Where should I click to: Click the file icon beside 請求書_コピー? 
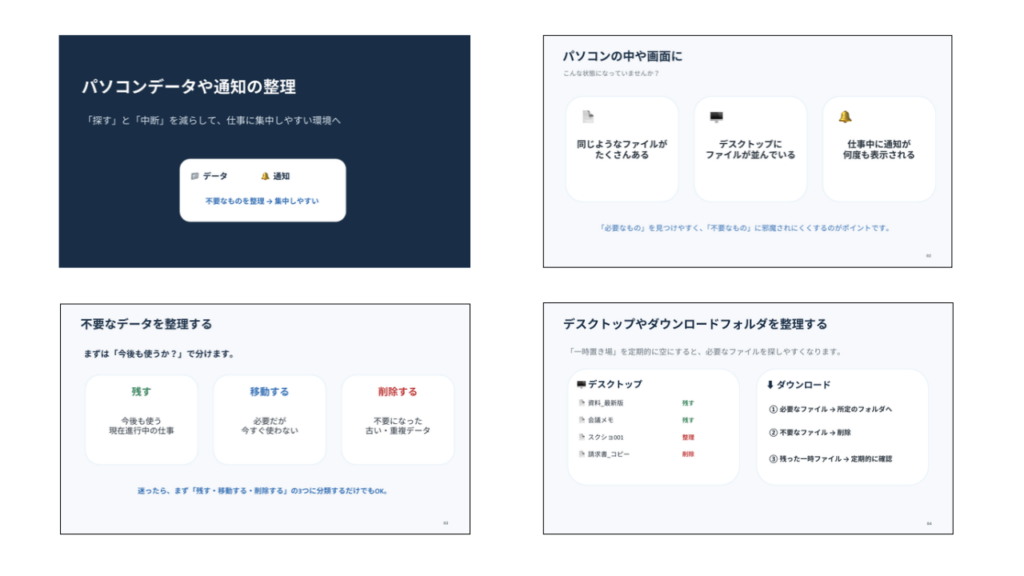tap(581, 454)
